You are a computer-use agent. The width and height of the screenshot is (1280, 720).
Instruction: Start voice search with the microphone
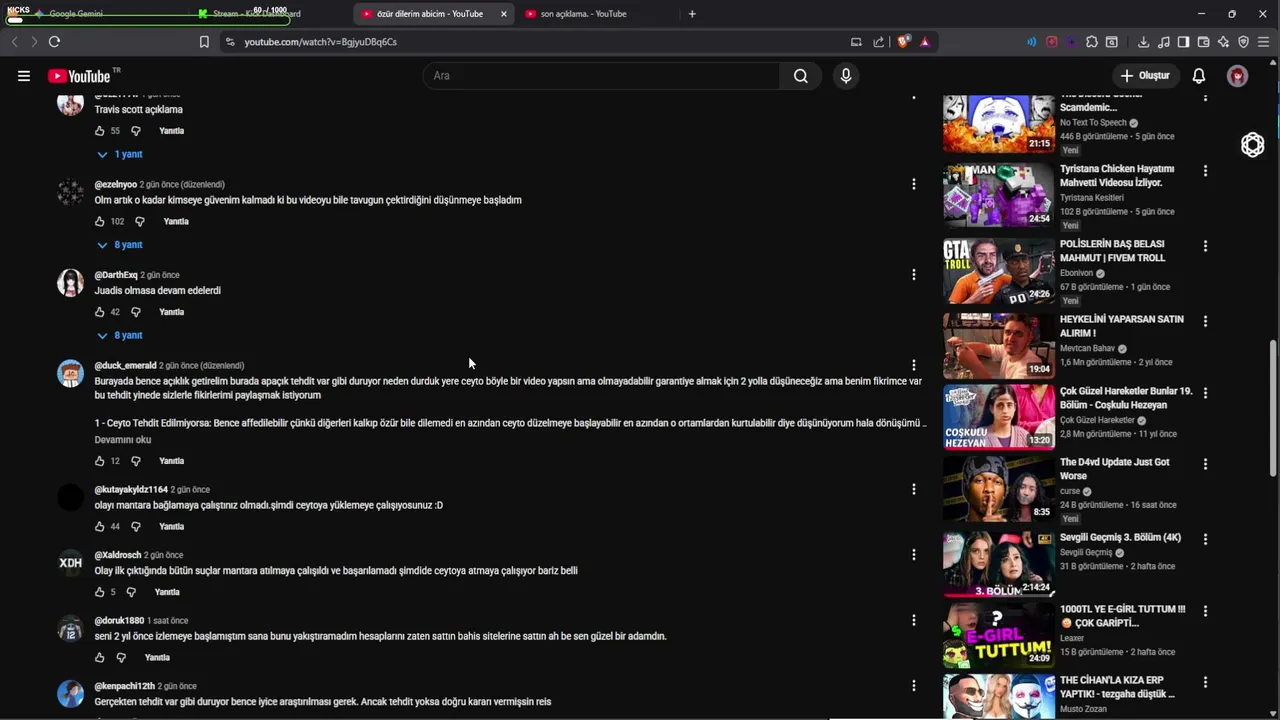click(846, 76)
